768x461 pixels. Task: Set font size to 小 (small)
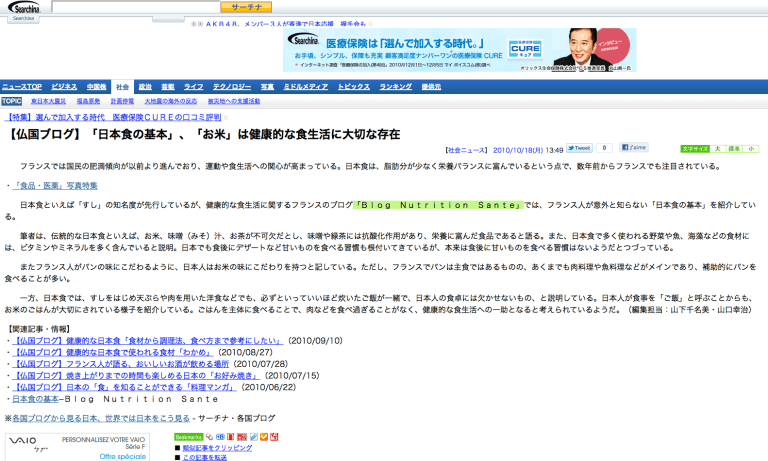tap(751, 149)
